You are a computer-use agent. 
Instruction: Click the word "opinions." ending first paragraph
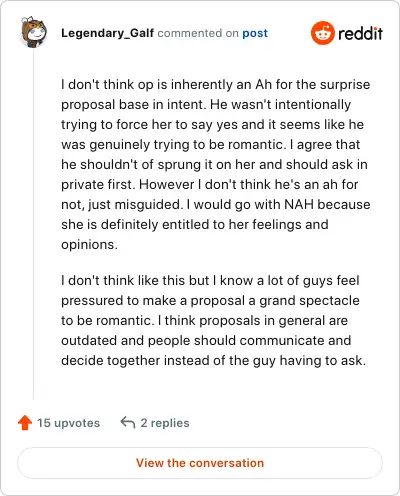tap(89, 245)
